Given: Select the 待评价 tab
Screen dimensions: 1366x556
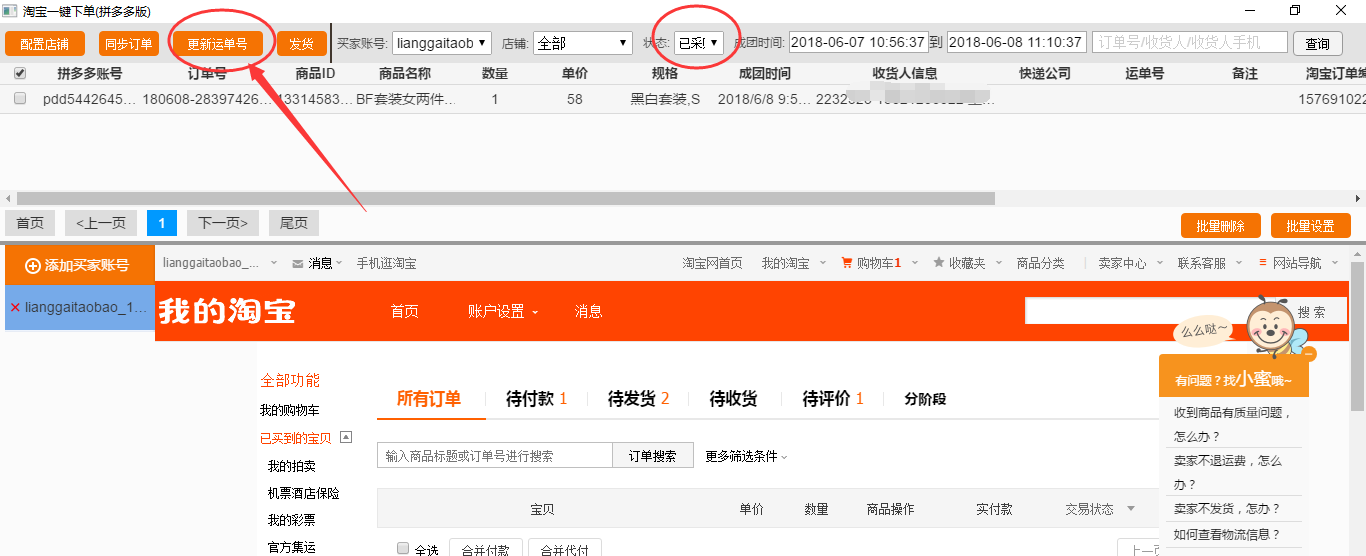Looking at the screenshot, I should 833,399.
